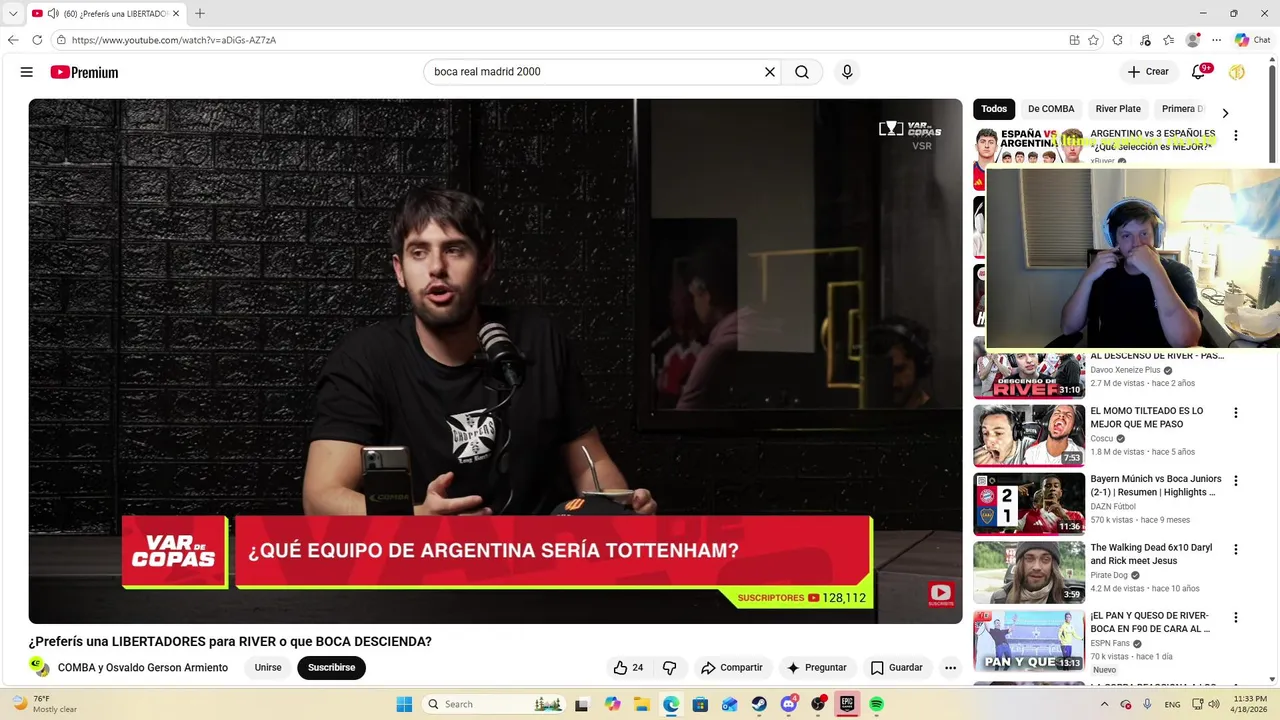
Task: Click the Unirse membership button
Action: [268, 668]
